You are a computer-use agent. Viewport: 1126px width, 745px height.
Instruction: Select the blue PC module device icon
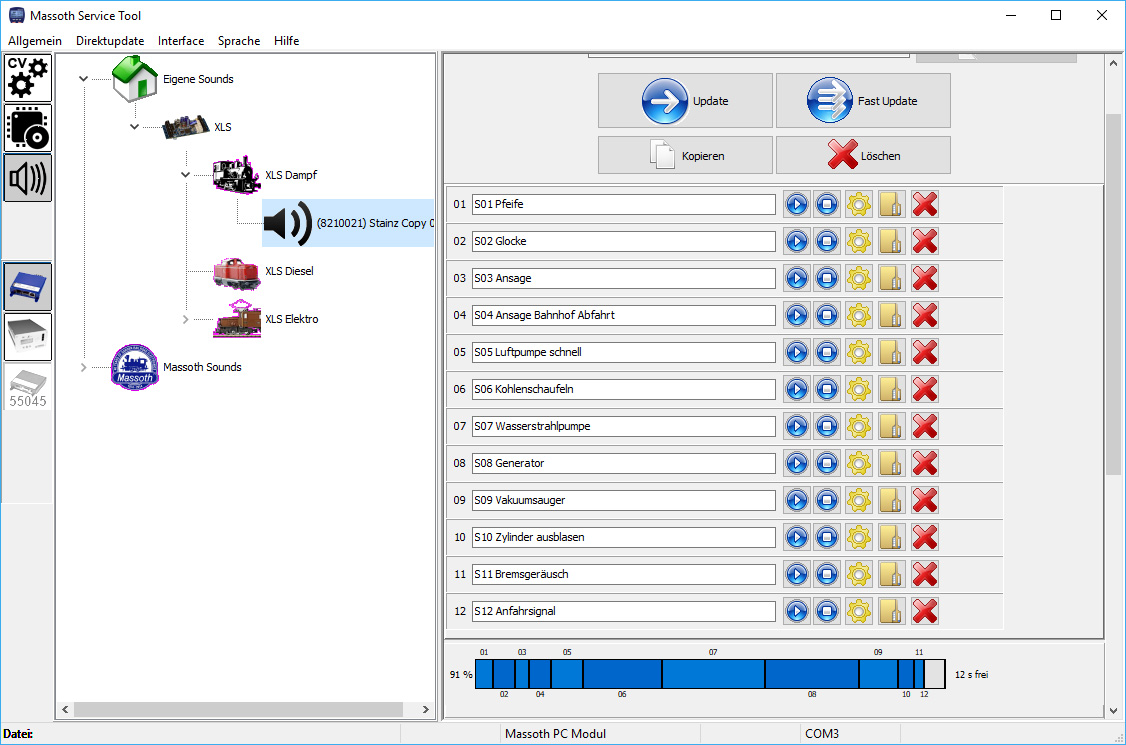point(28,286)
